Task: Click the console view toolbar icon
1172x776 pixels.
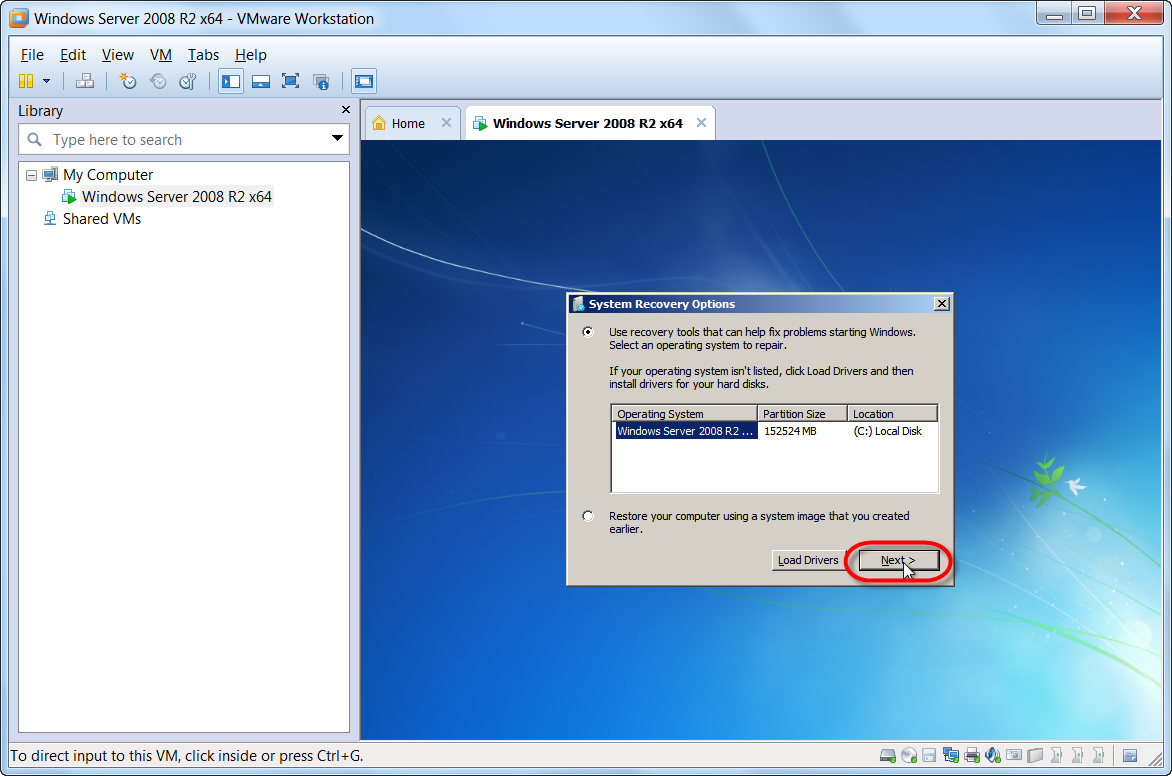Action: pos(364,81)
